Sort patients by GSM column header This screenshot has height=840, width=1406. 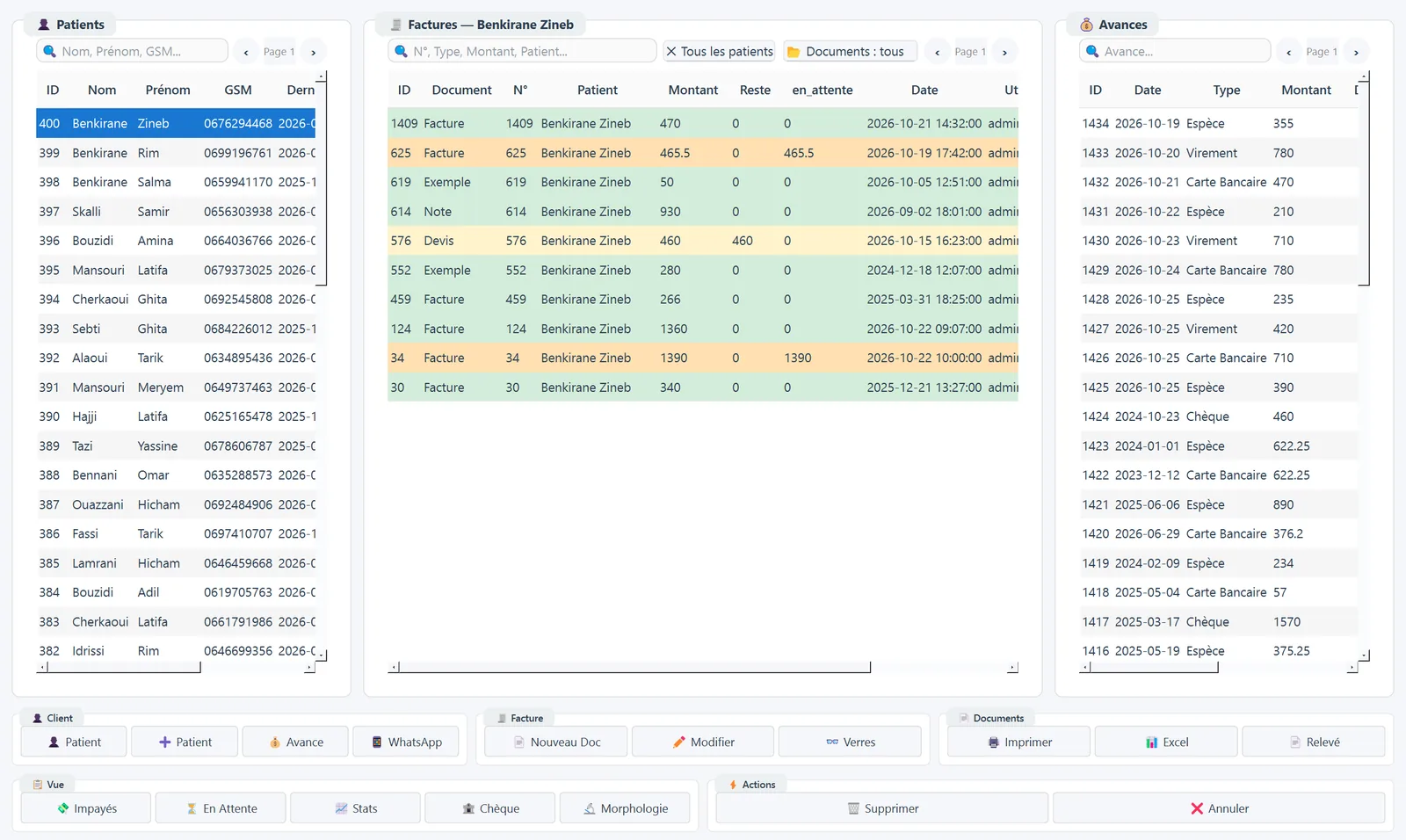[238, 90]
